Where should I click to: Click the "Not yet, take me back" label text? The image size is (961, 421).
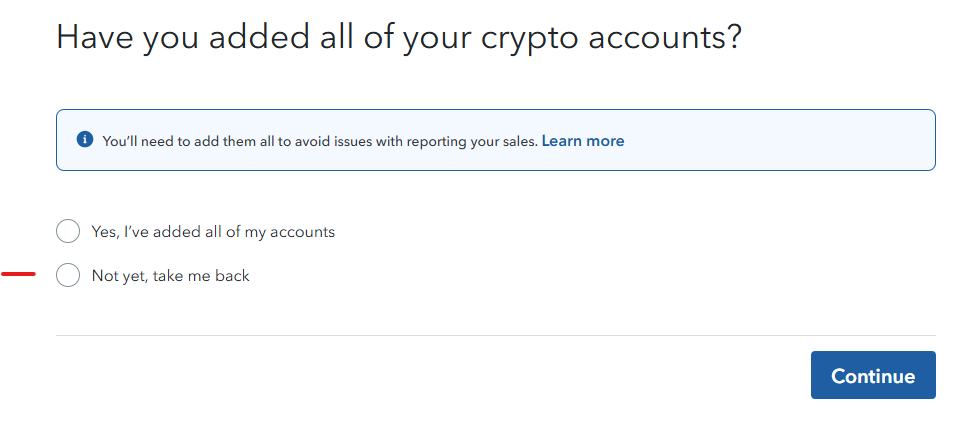tap(170, 276)
